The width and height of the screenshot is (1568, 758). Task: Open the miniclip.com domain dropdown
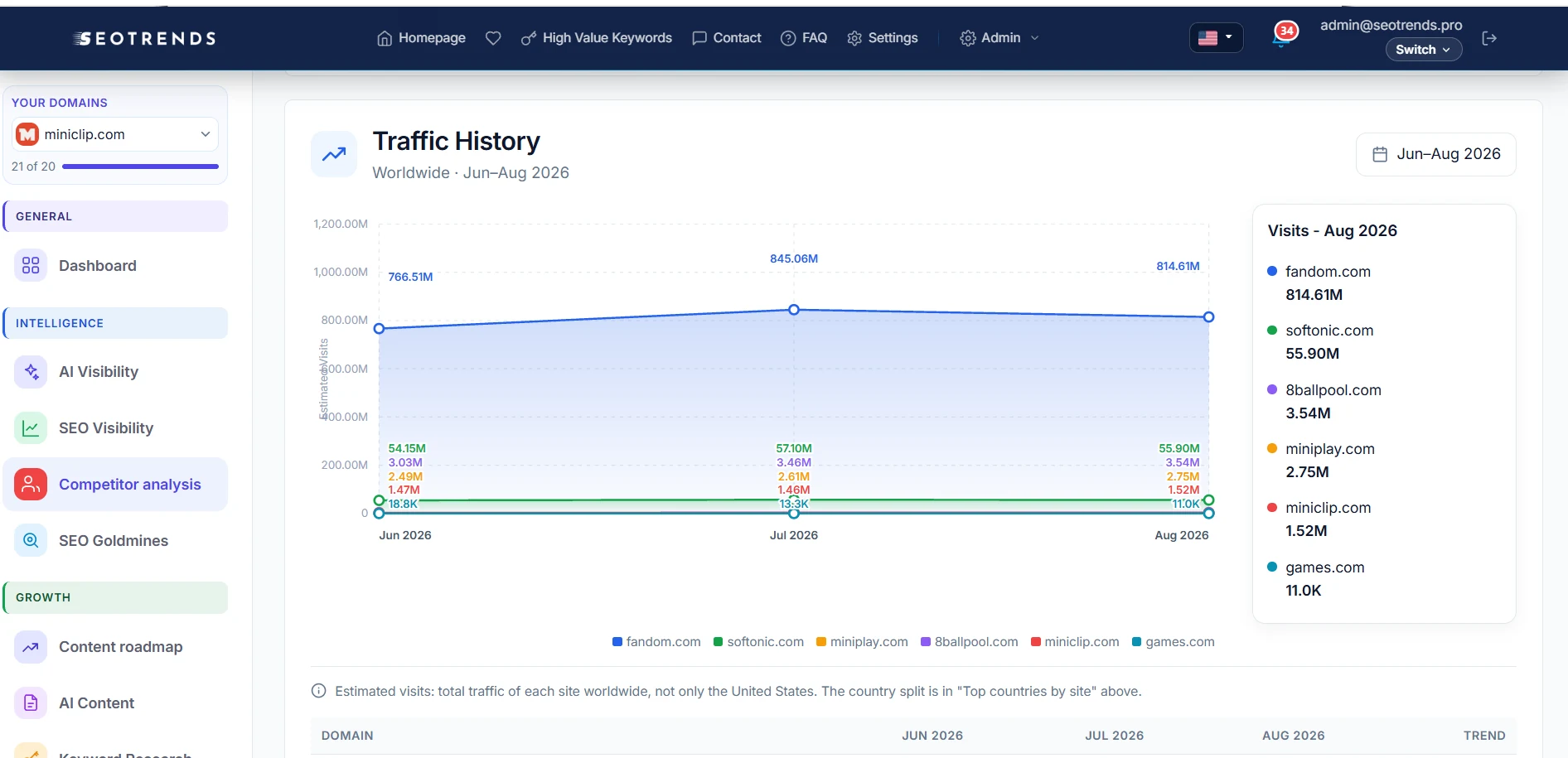coord(115,134)
